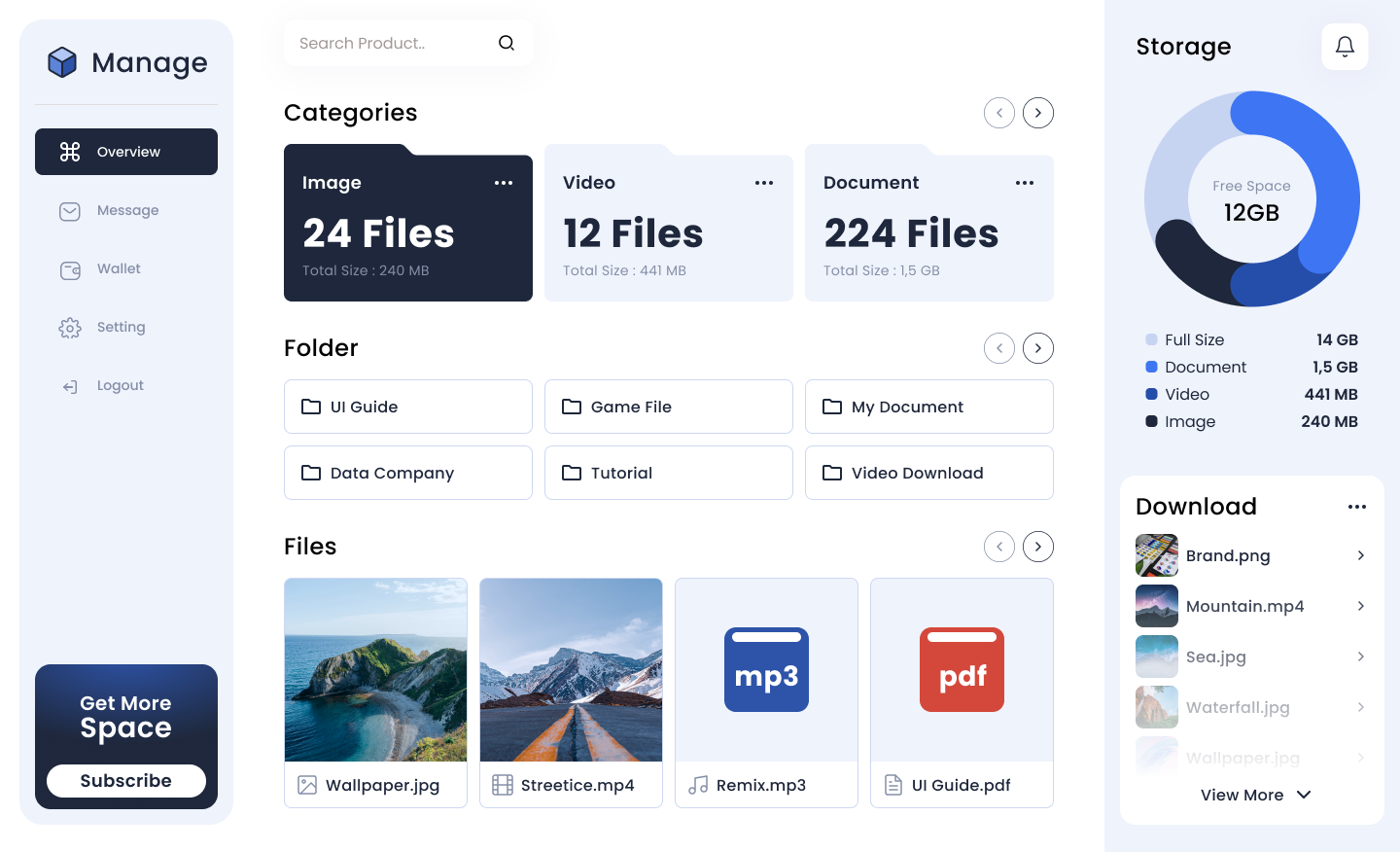
Task: Open the Wallpaper.jpg thumbnail
Action: [375, 670]
